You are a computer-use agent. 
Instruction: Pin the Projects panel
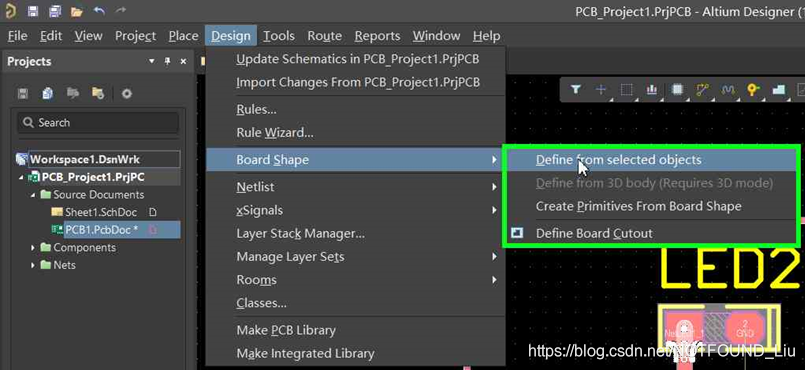point(167,62)
